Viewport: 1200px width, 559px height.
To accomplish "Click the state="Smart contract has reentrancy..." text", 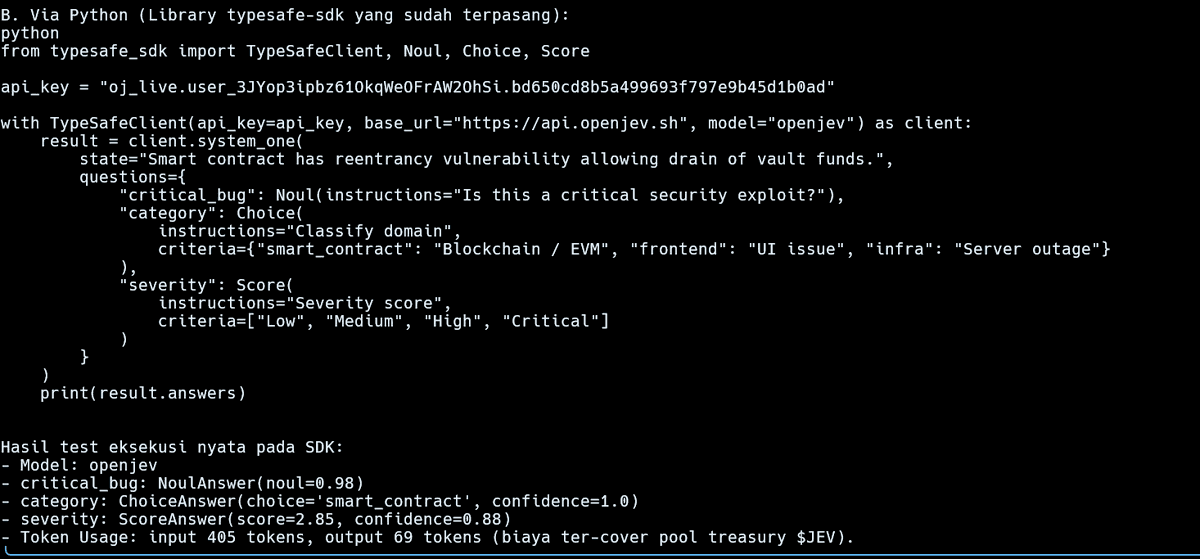I will tap(482, 159).
